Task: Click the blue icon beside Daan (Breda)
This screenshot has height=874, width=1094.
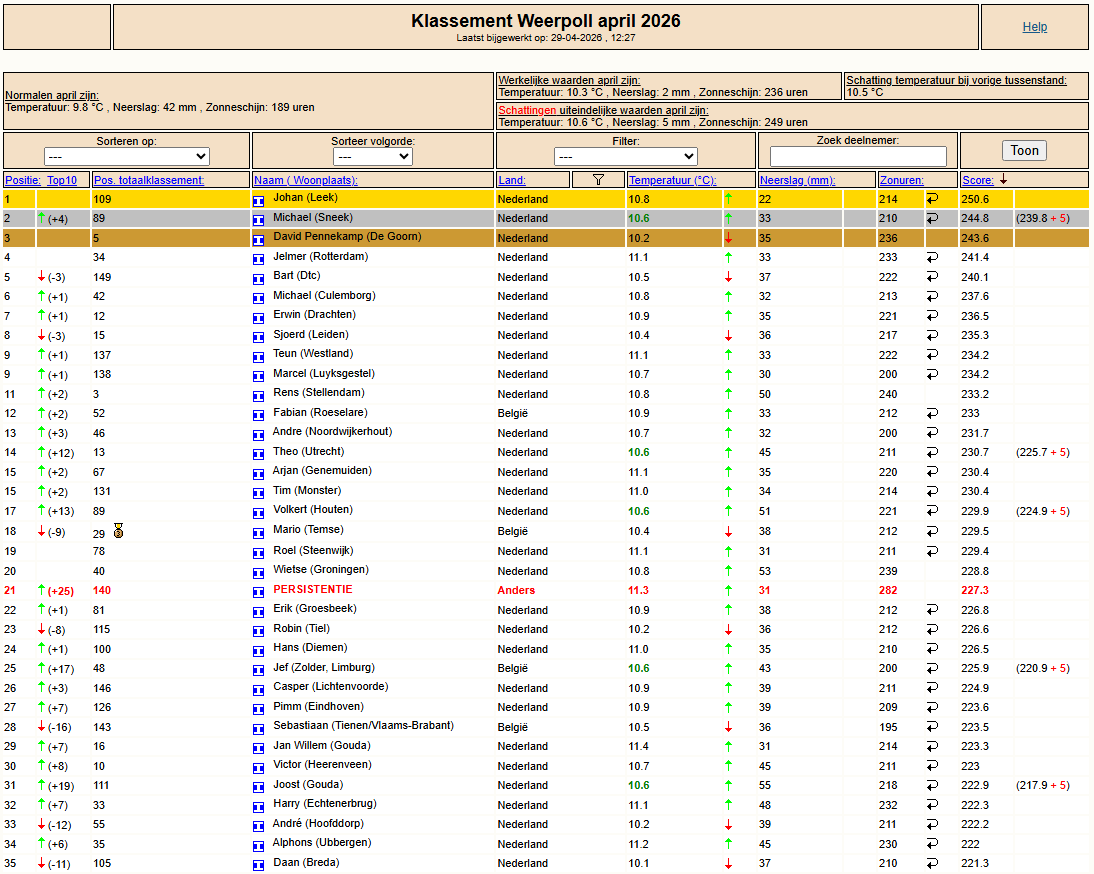Action: 259,864
